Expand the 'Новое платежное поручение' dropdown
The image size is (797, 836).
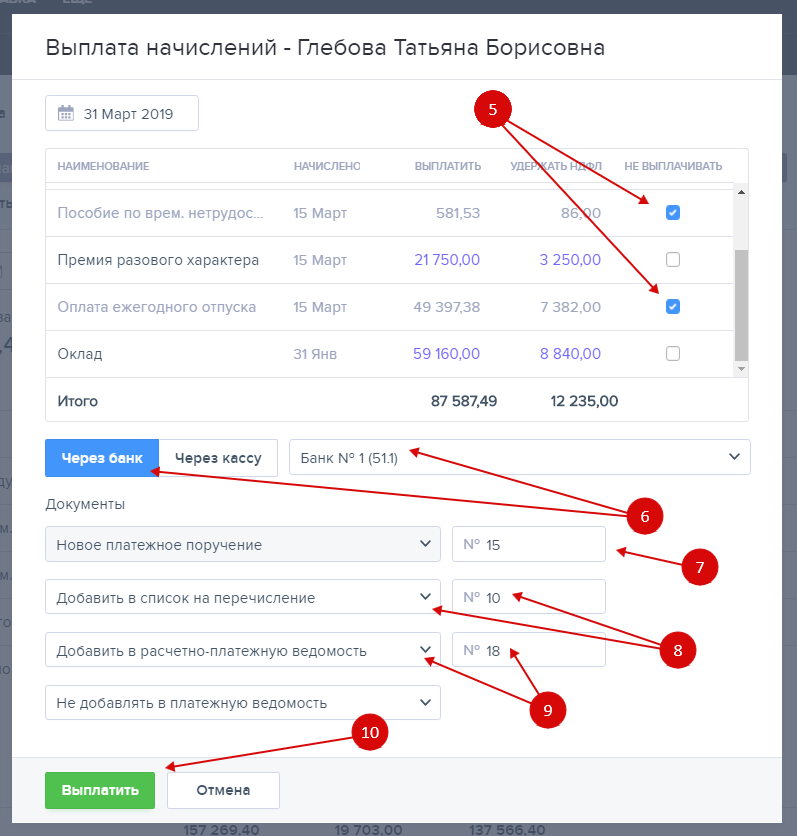click(x=242, y=545)
